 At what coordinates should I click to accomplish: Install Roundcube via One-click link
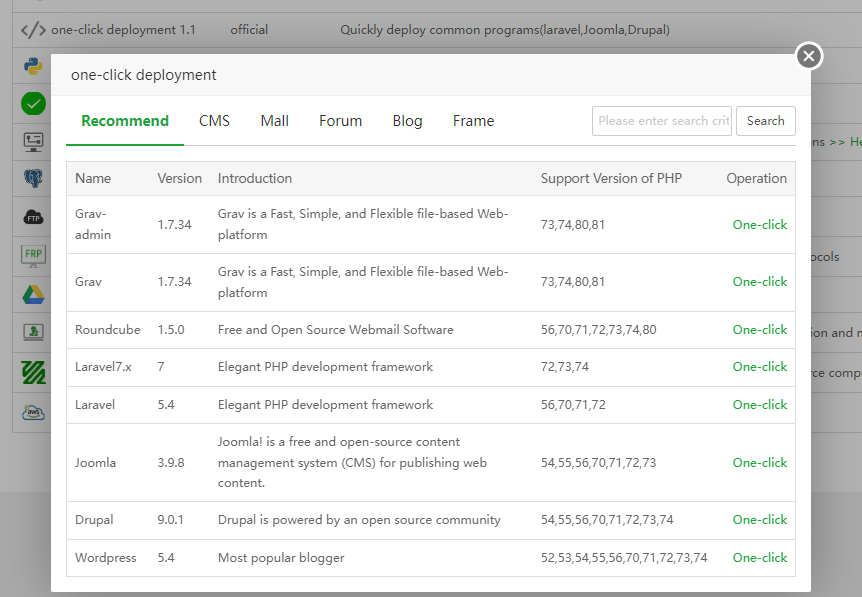pos(759,330)
